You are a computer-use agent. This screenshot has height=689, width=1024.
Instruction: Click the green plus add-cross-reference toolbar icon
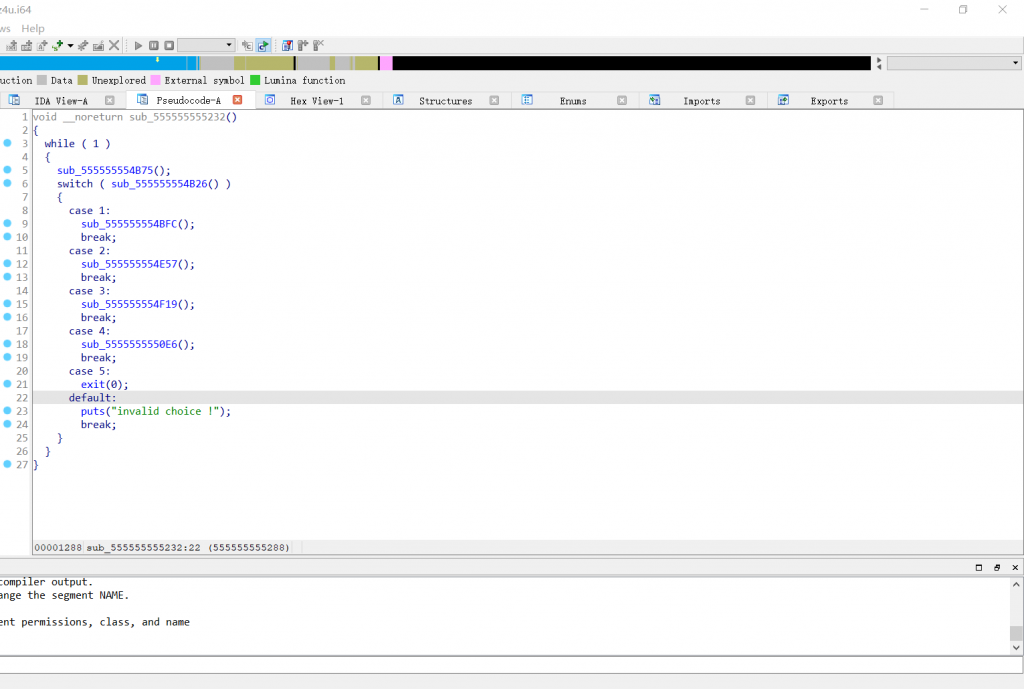[x=57, y=45]
